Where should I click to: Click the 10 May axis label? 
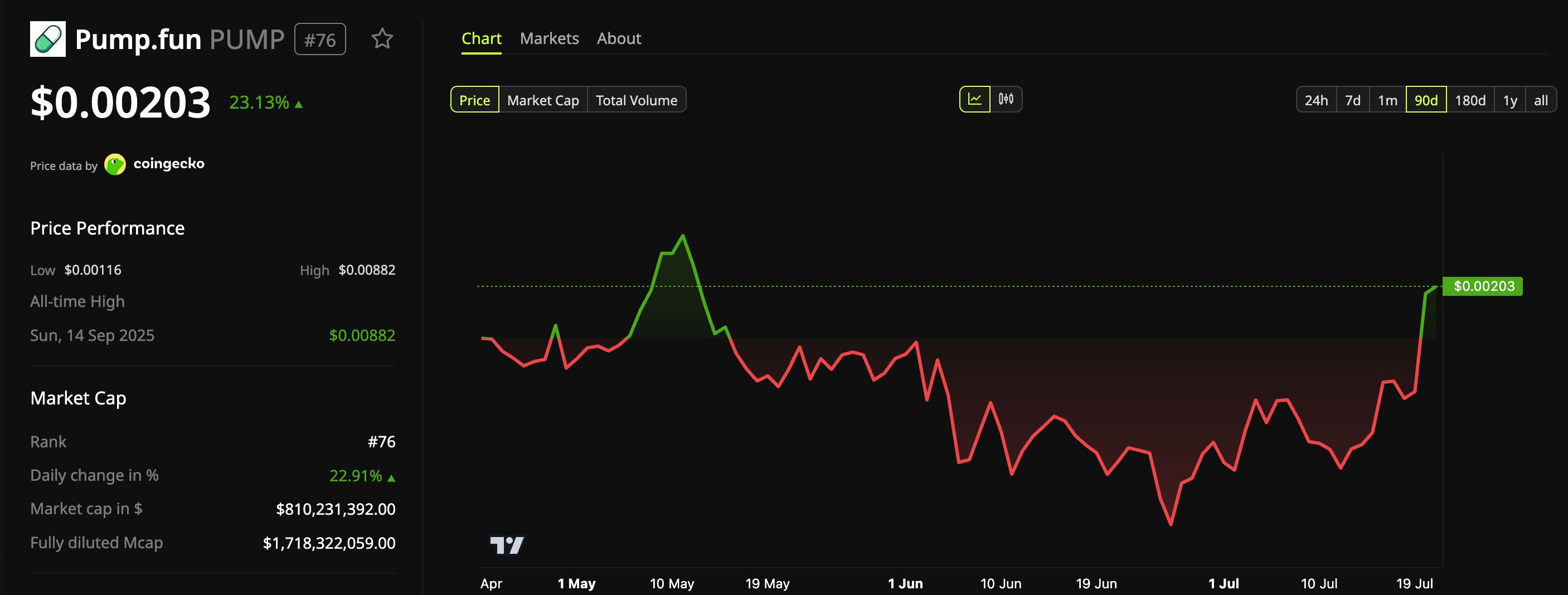point(671,583)
